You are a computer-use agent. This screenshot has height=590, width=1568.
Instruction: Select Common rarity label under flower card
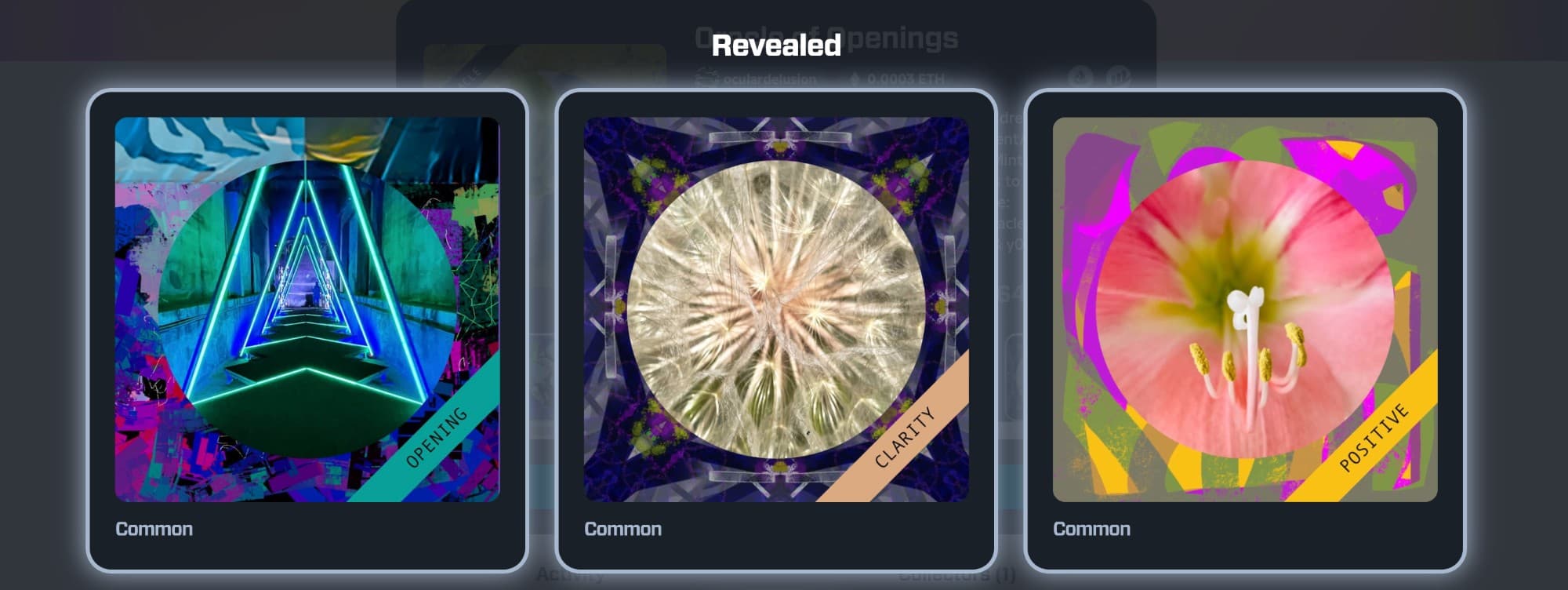pos(1092,529)
